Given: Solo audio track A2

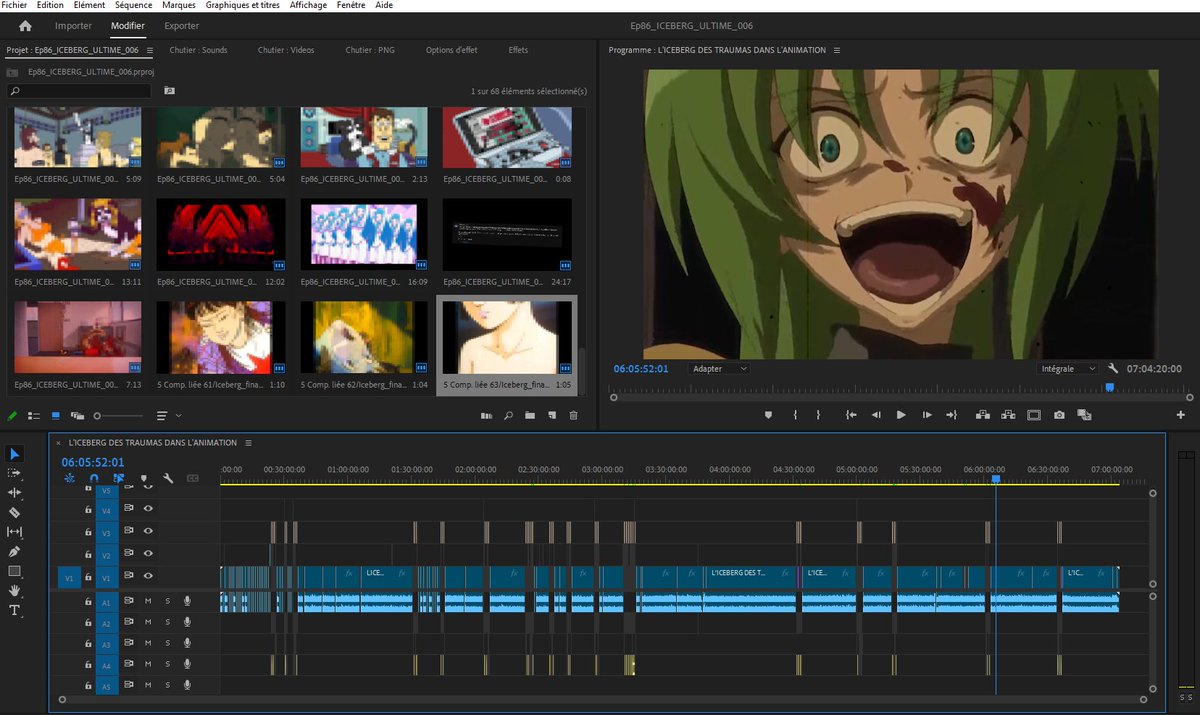Looking at the screenshot, I should click(167, 622).
